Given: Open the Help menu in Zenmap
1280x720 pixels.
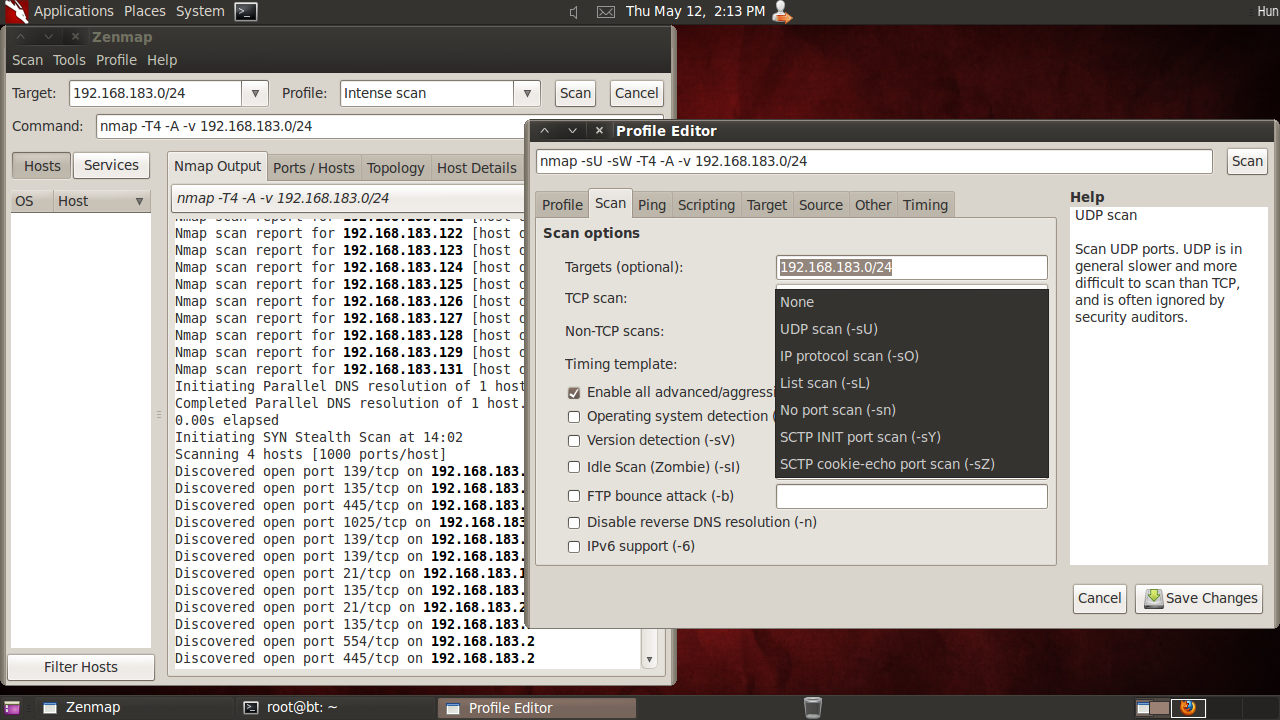Looking at the screenshot, I should 162,60.
